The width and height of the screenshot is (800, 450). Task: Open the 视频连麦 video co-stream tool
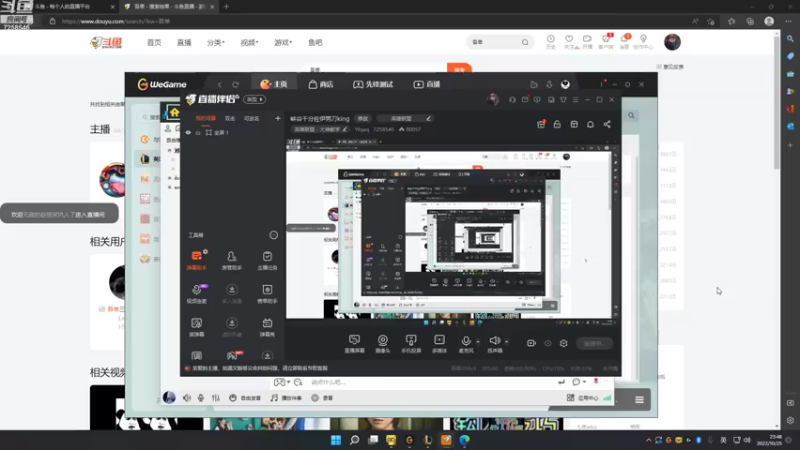[197, 293]
